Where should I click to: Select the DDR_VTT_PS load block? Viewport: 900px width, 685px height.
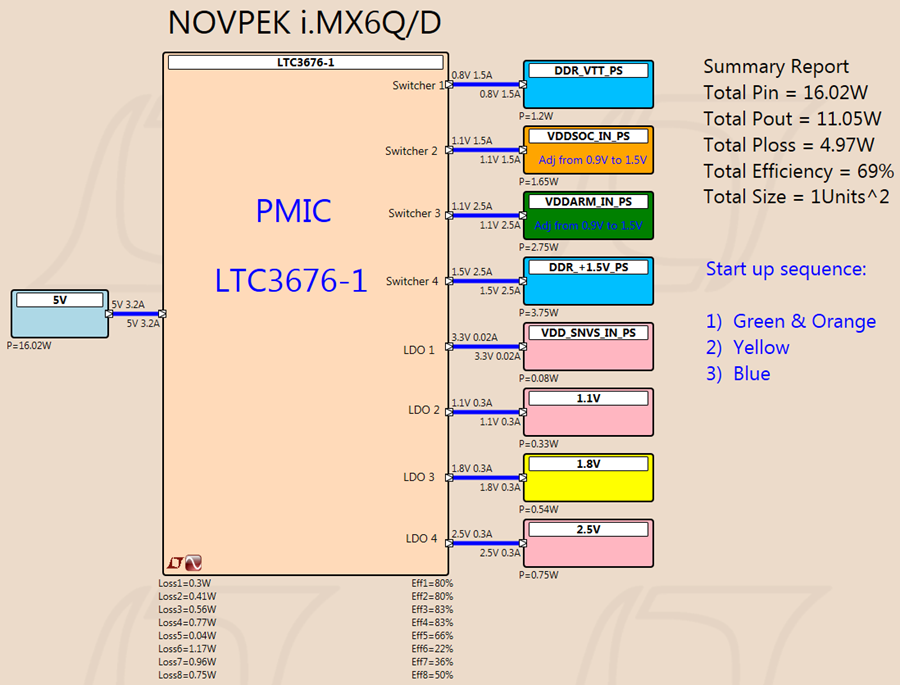click(x=588, y=84)
